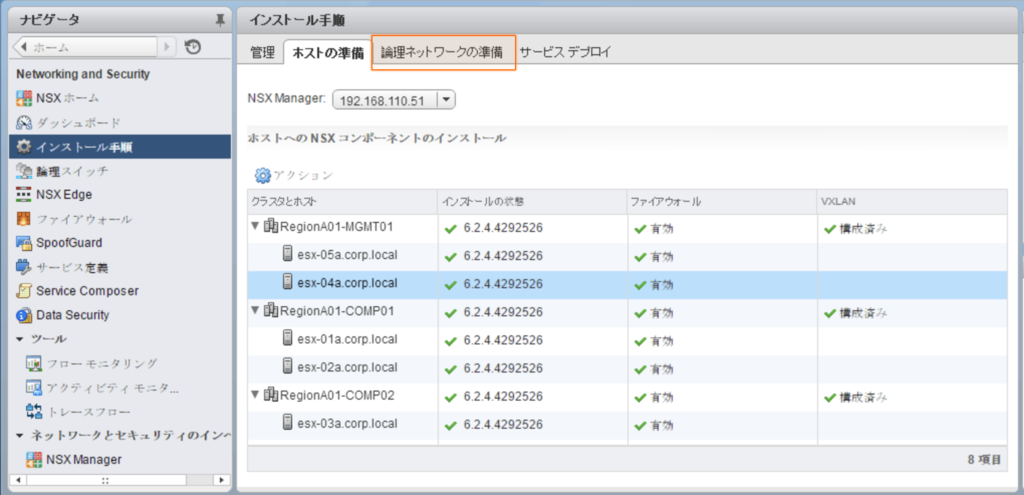The image size is (1024, 495).
Task: Open the アクション menu
Action: (294, 175)
